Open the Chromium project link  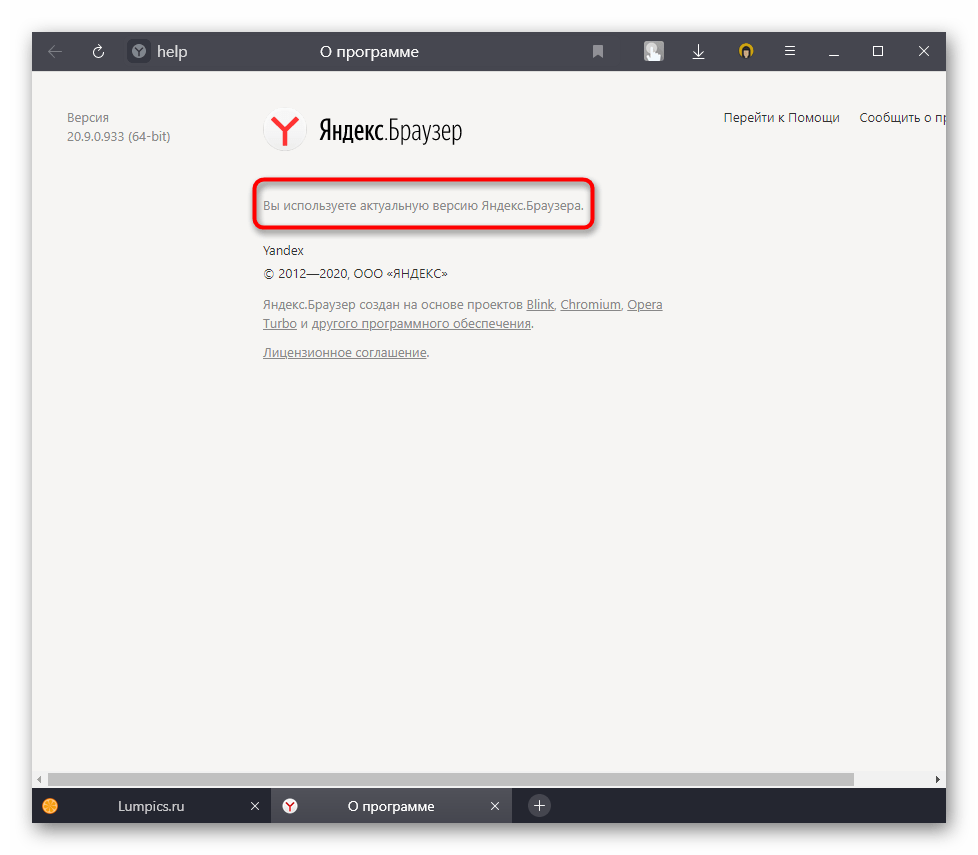(x=590, y=305)
